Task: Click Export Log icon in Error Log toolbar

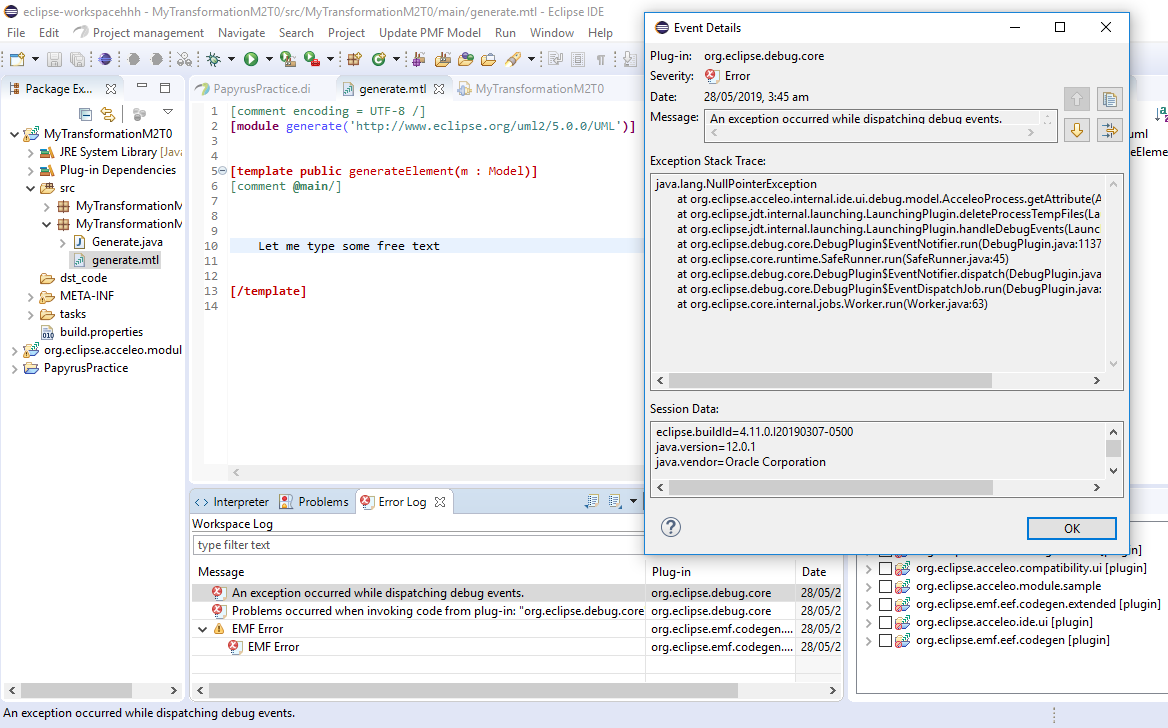Action: (x=592, y=501)
